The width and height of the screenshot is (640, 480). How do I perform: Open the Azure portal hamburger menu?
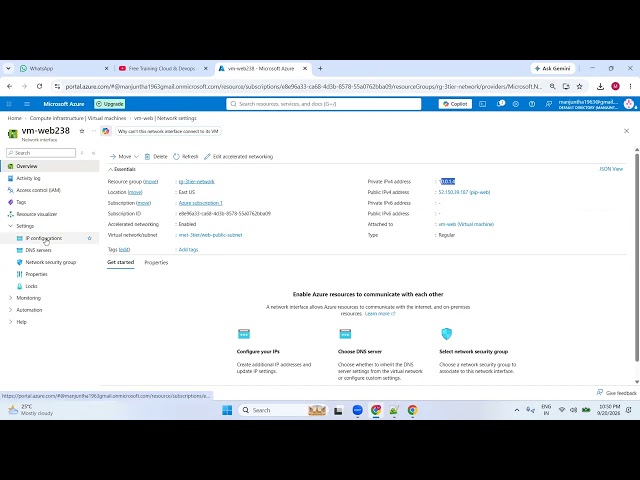point(27,104)
